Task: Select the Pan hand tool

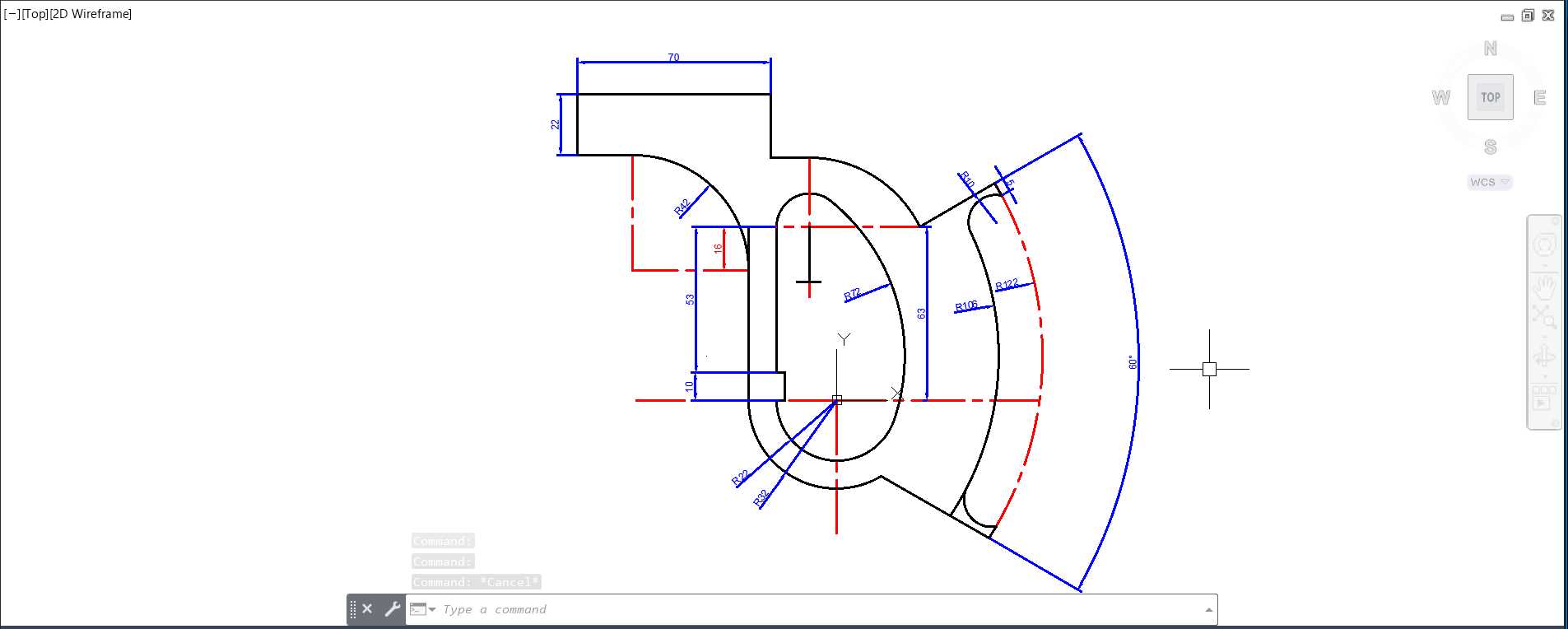Action: pyautogui.click(x=1544, y=287)
